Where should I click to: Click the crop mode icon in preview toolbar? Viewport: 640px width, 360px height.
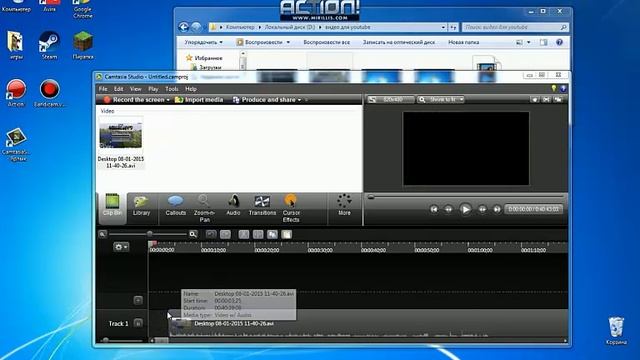[546, 100]
